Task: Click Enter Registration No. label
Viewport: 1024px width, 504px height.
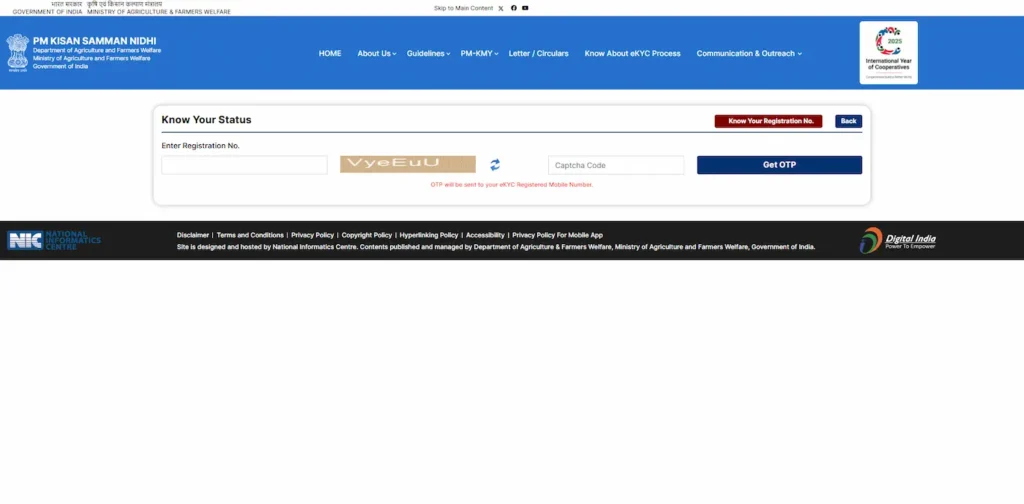Action: tap(200, 146)
